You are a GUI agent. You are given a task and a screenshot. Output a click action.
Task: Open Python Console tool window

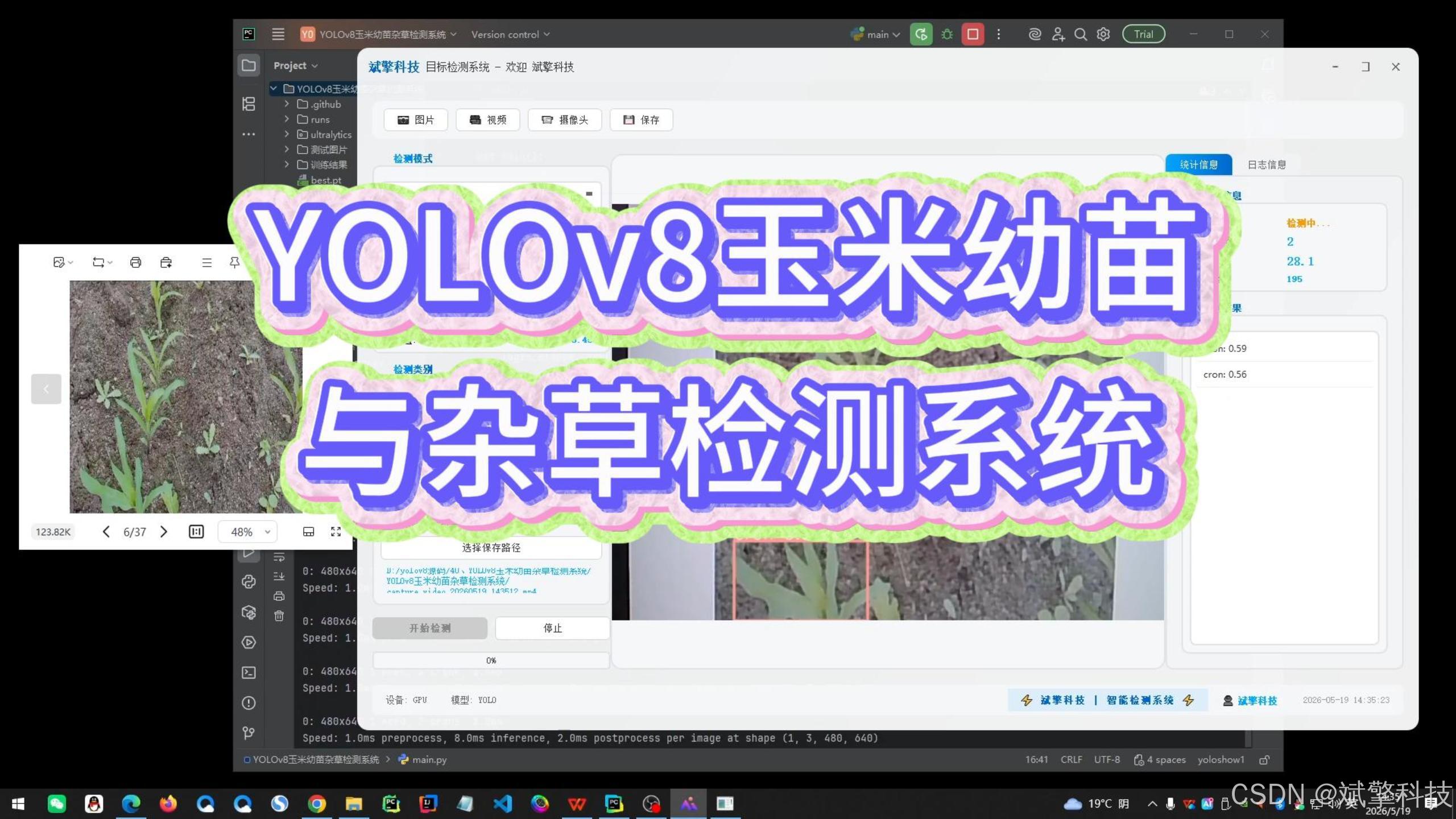tap(249, 582)
